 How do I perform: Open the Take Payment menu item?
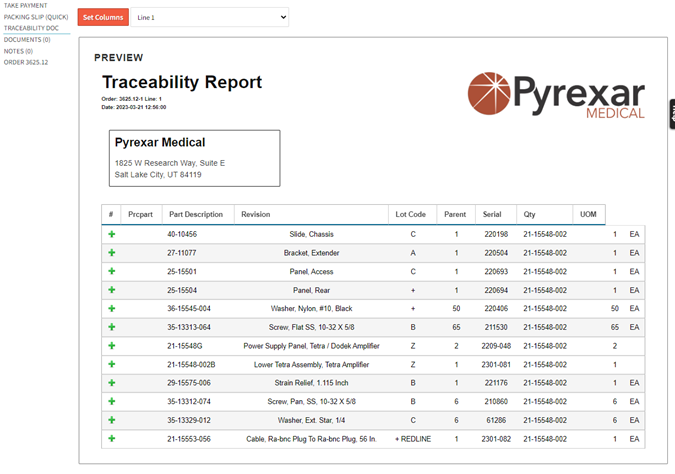(x=25, y=6)
